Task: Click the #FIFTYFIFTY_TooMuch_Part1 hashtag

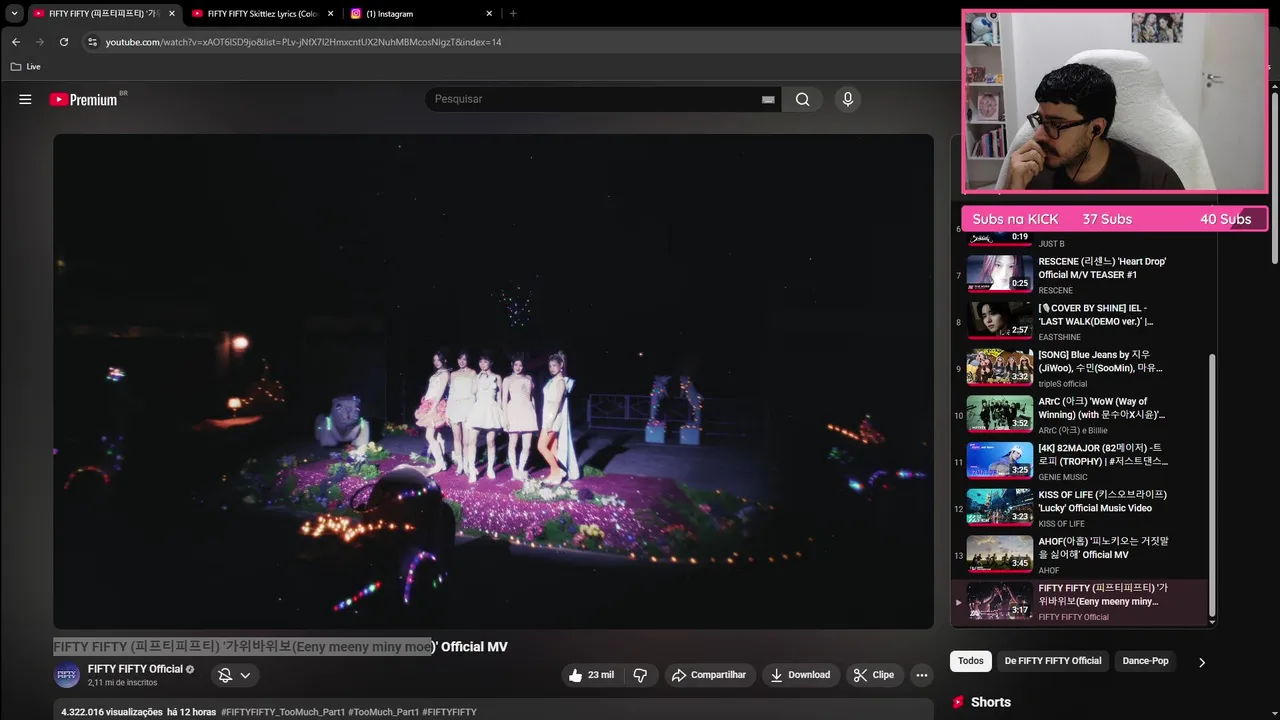Action: point(282,712)
